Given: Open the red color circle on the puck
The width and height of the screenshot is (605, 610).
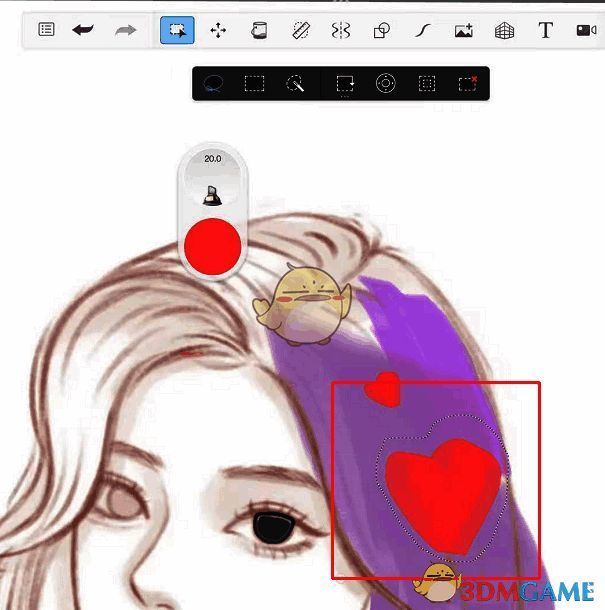Looking at the screenshot, I should point(213,246).
